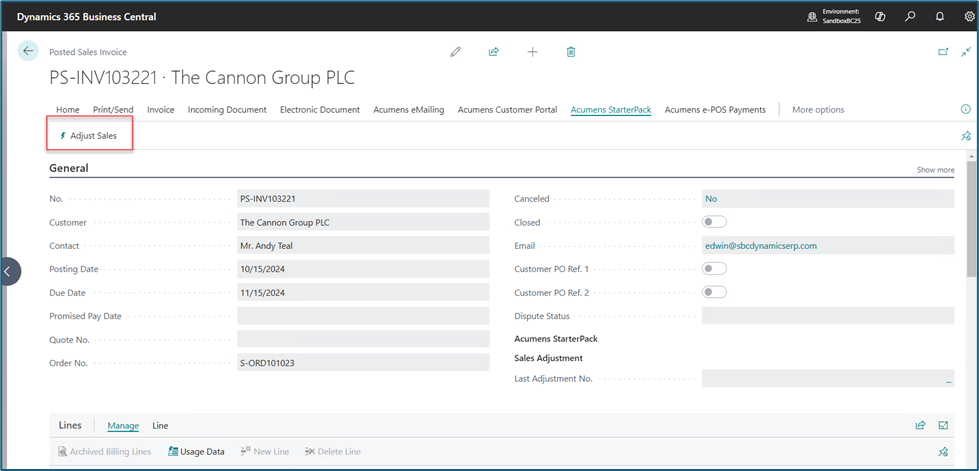Toggle Customer PO Ref. 2 switch
Image resolution: width=979 pixels, height=471 pixels.
[715, 292]
